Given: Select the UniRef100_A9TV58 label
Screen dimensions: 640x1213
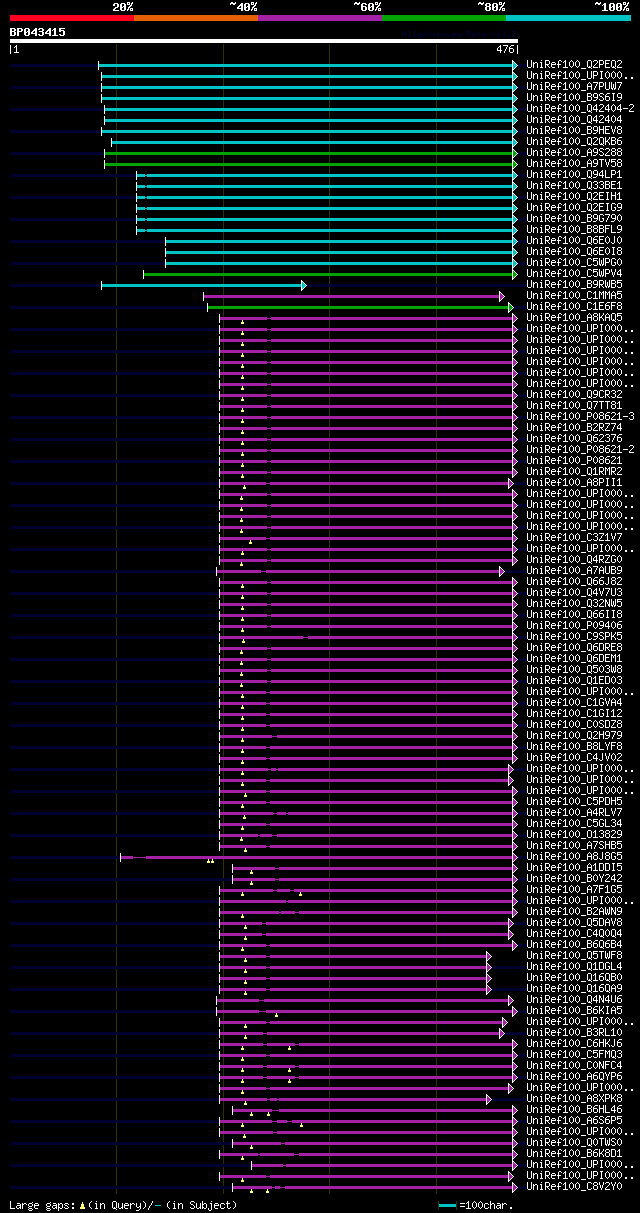Looking at the screenshot, I should pos(574,163).
